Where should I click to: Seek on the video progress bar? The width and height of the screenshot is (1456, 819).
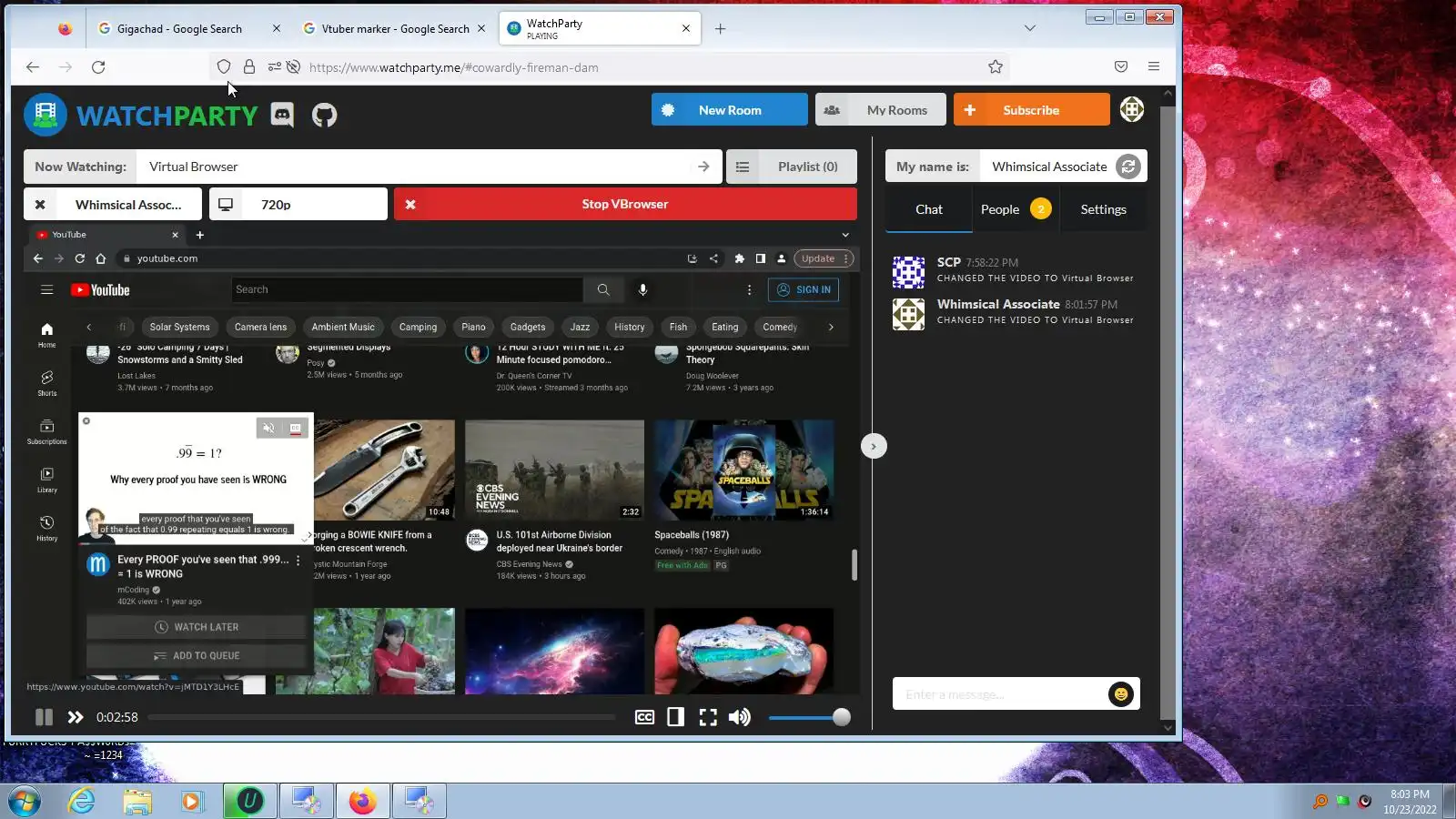(381, 717)
